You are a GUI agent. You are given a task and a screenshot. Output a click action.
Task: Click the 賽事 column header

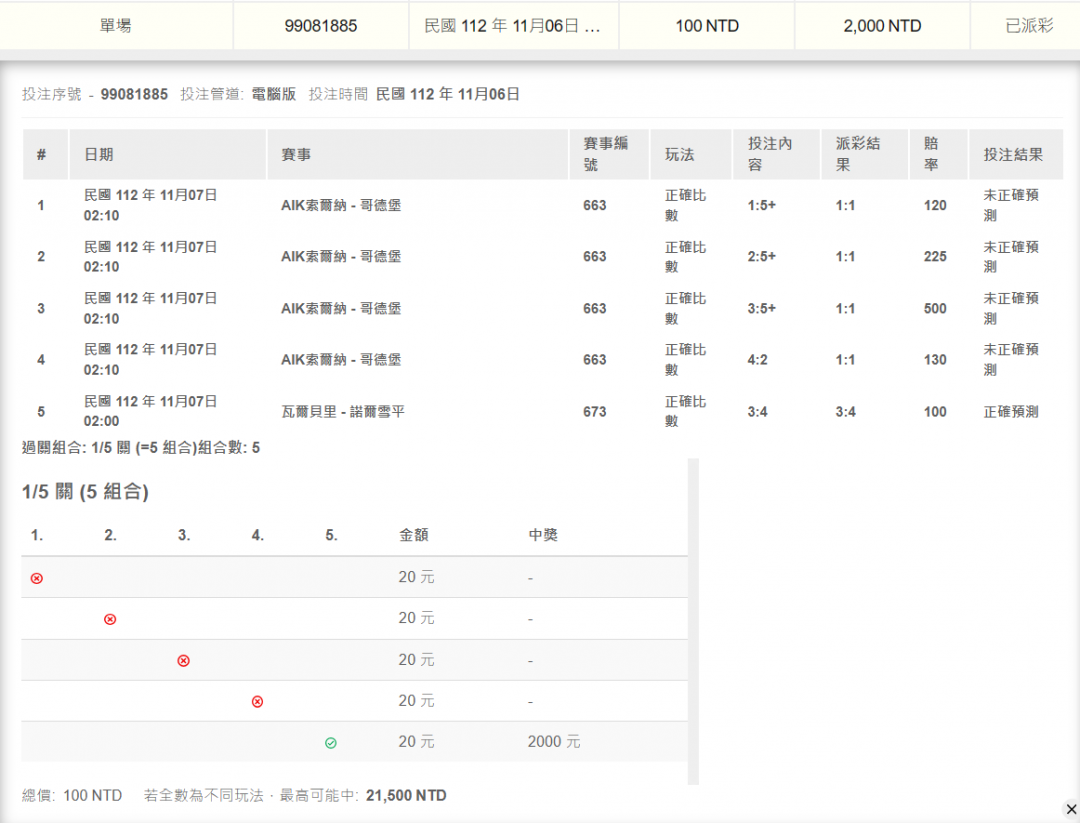coord(296,155)
